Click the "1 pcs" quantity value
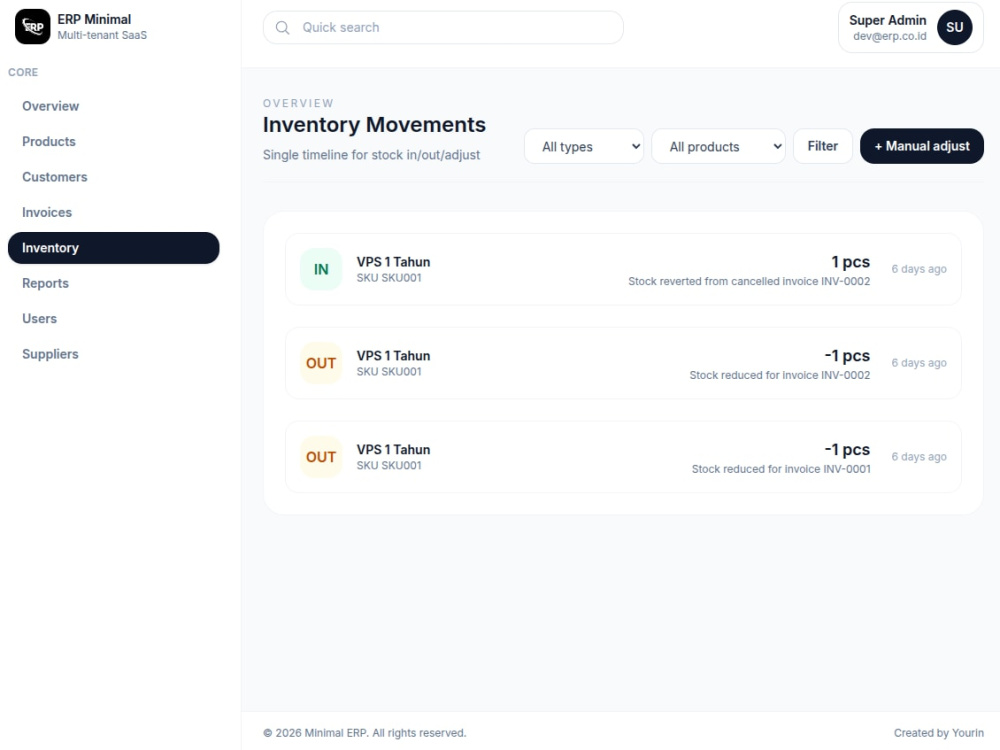The width and height of the screenshot is (1000, 750). click(850, 262)
